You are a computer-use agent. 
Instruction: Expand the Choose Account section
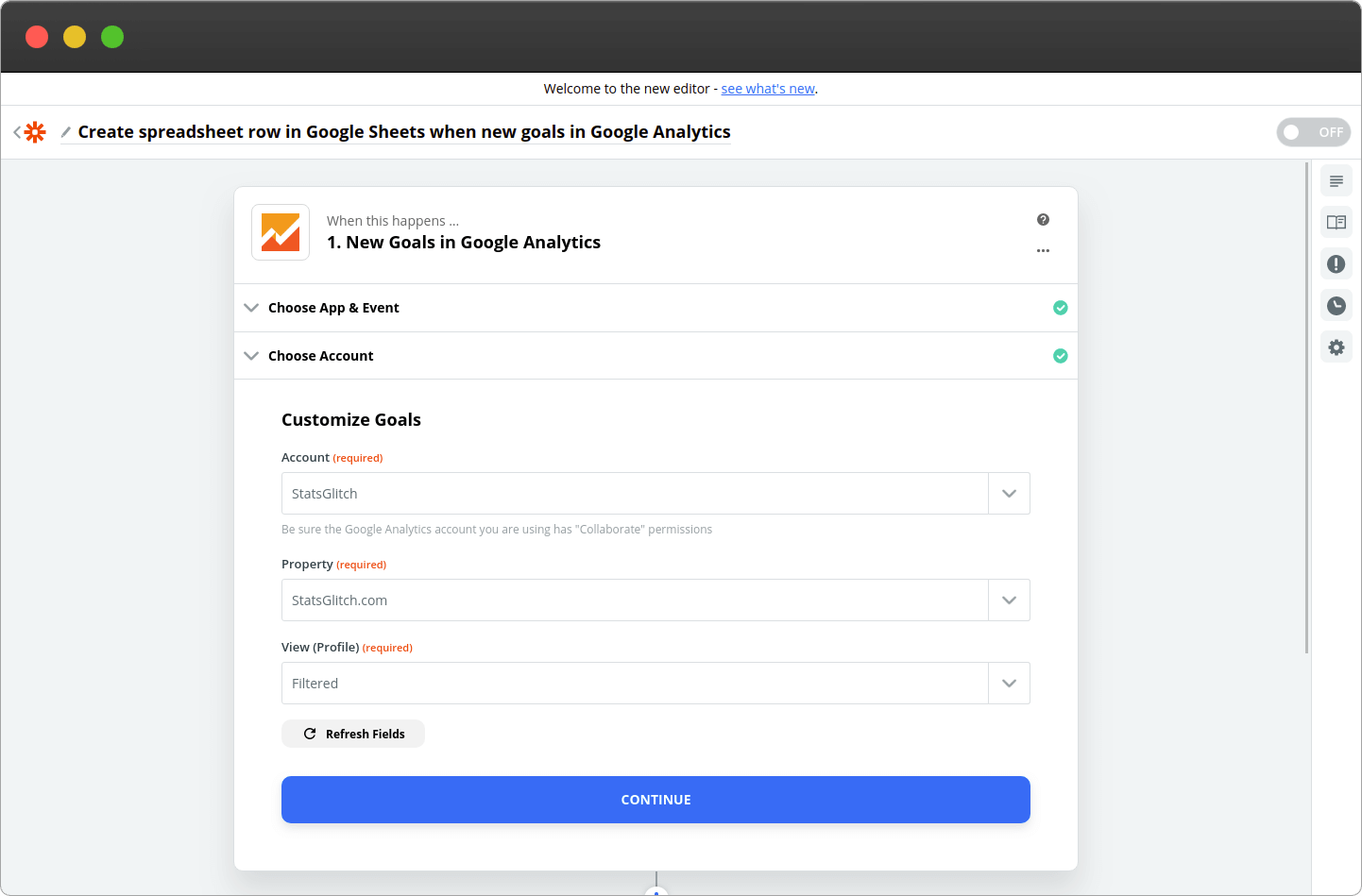pos(655,356)
